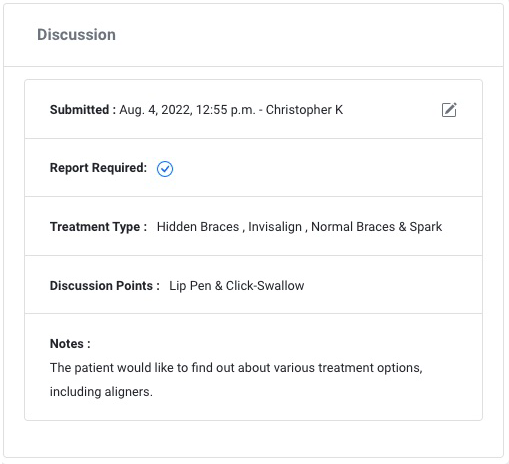The width and height of the screenshot is (509, 464).
Task: Click the first line of patient notes
Action: [236, 368]
